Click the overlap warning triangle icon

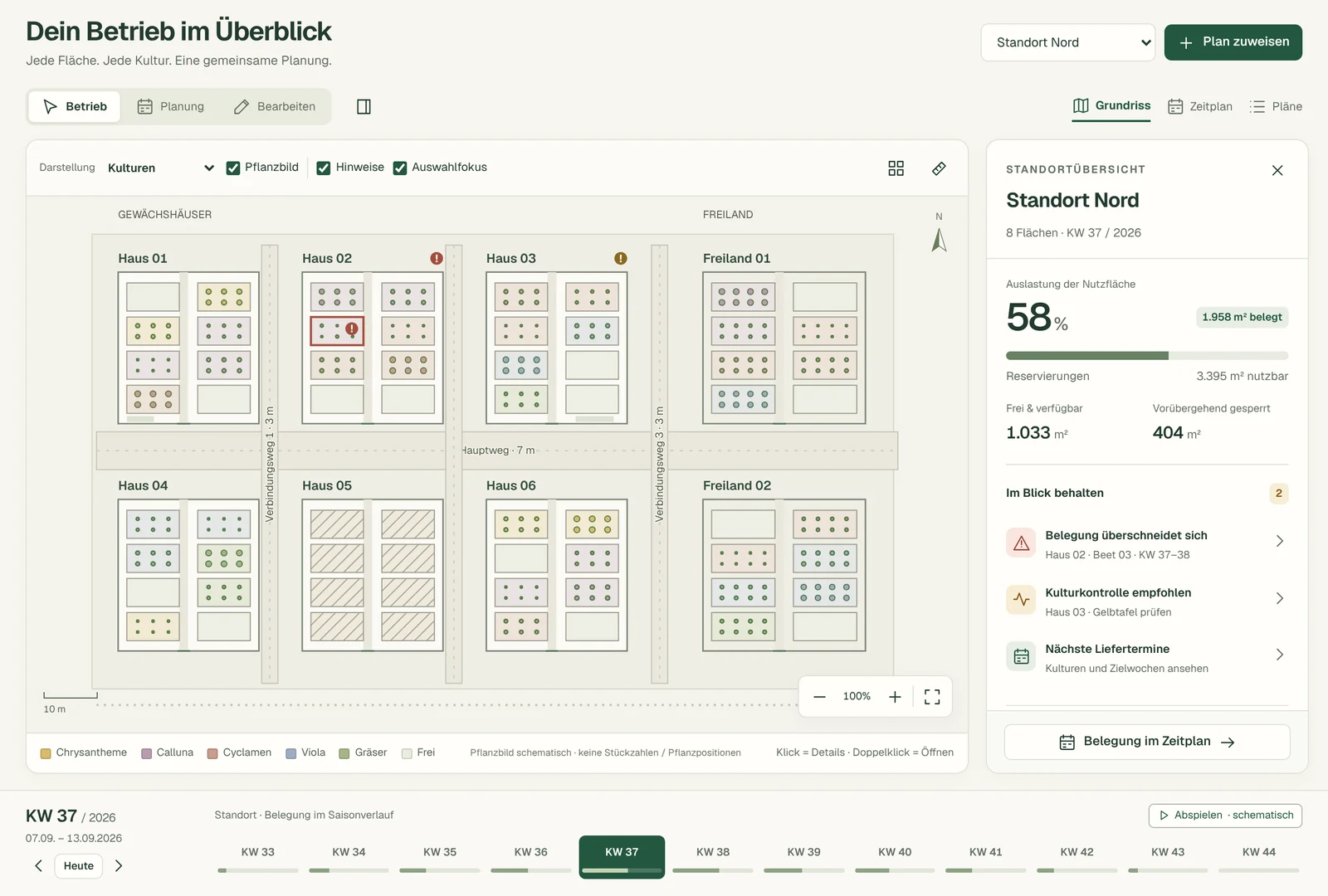coord(1021,543)
